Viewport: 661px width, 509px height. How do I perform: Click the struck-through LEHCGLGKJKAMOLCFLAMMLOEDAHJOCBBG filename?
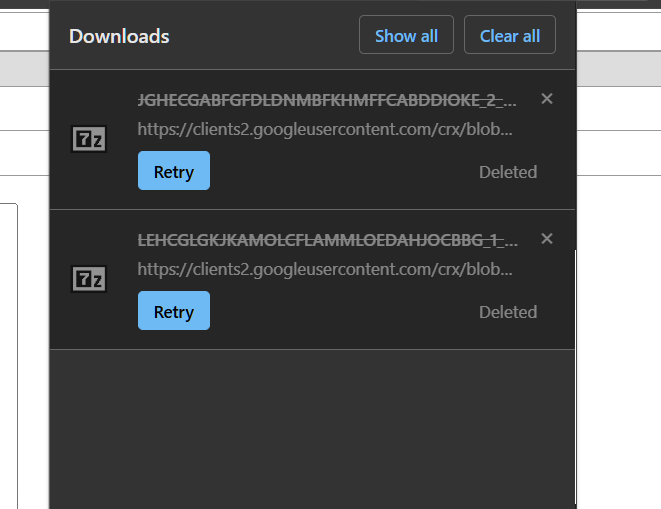pyautogui.click(x=327, y=240)
